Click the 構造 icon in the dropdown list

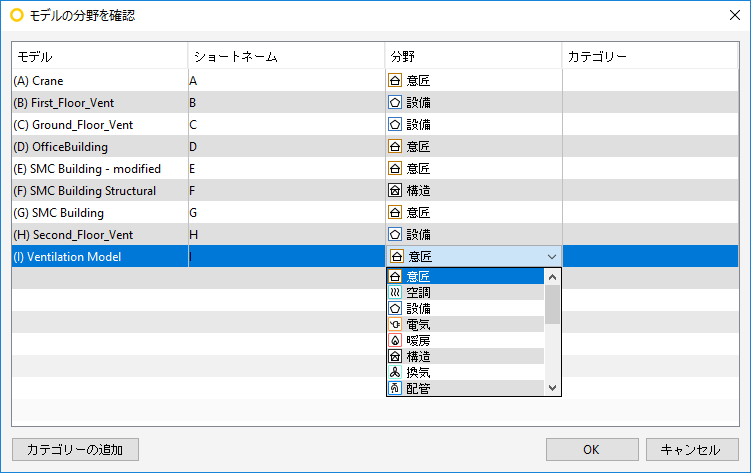point(395,356)
